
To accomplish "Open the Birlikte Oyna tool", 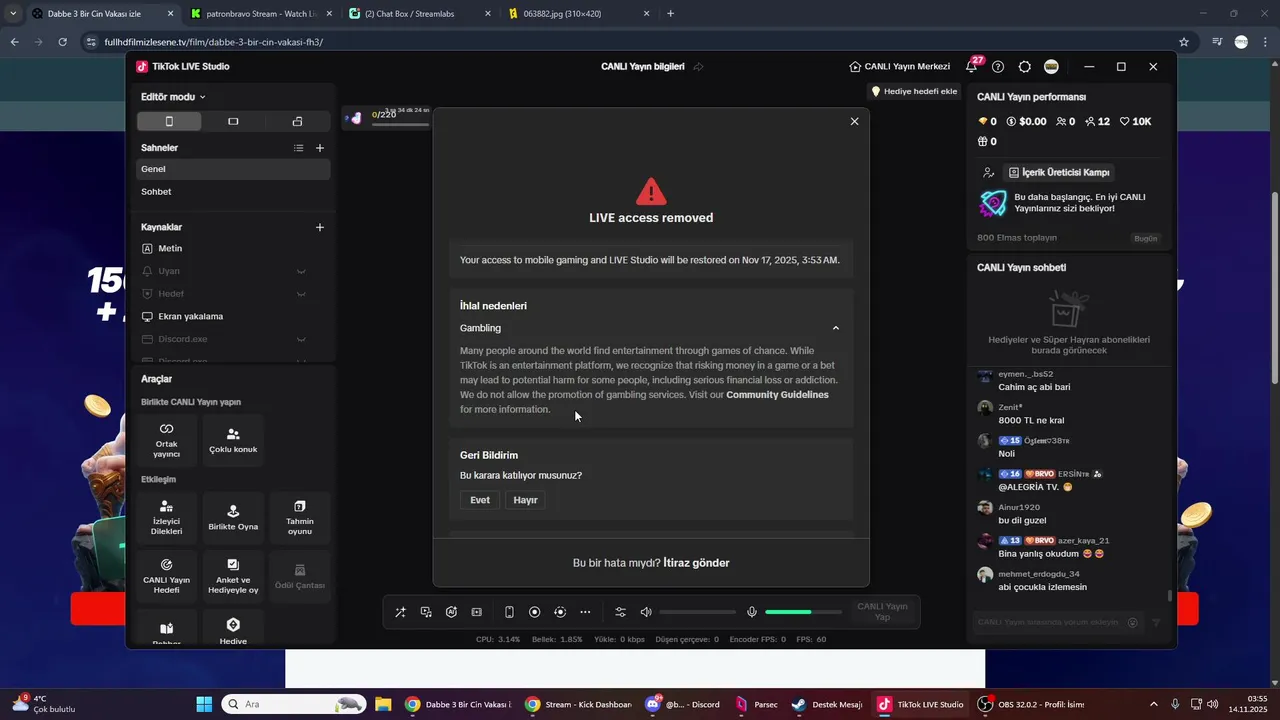I will (x=233, y=518).
